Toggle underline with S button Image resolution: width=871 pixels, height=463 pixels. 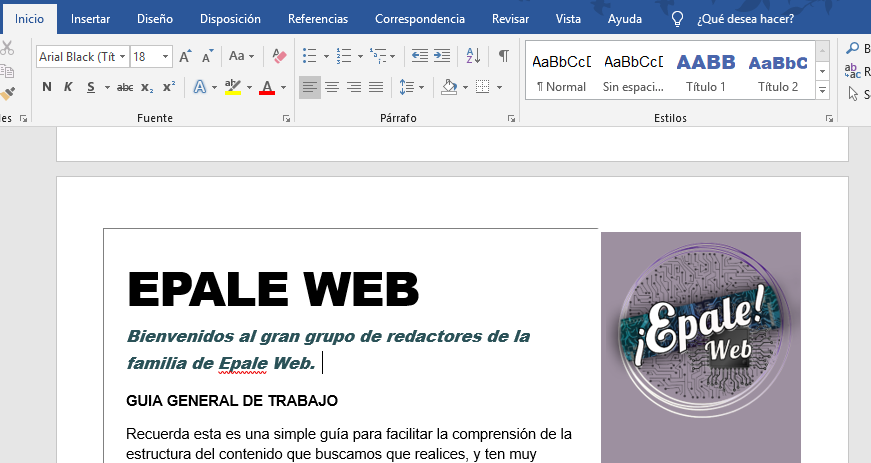point(91,87)
